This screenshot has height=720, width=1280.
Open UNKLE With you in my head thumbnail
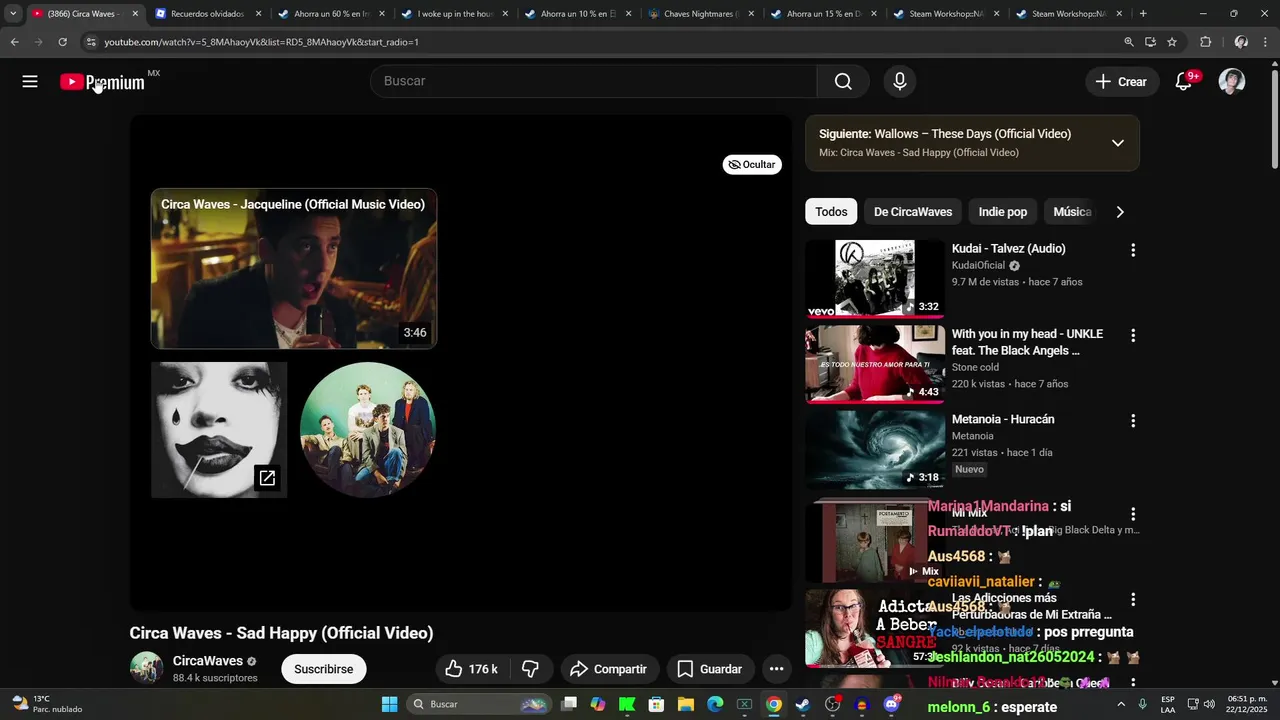875,364
